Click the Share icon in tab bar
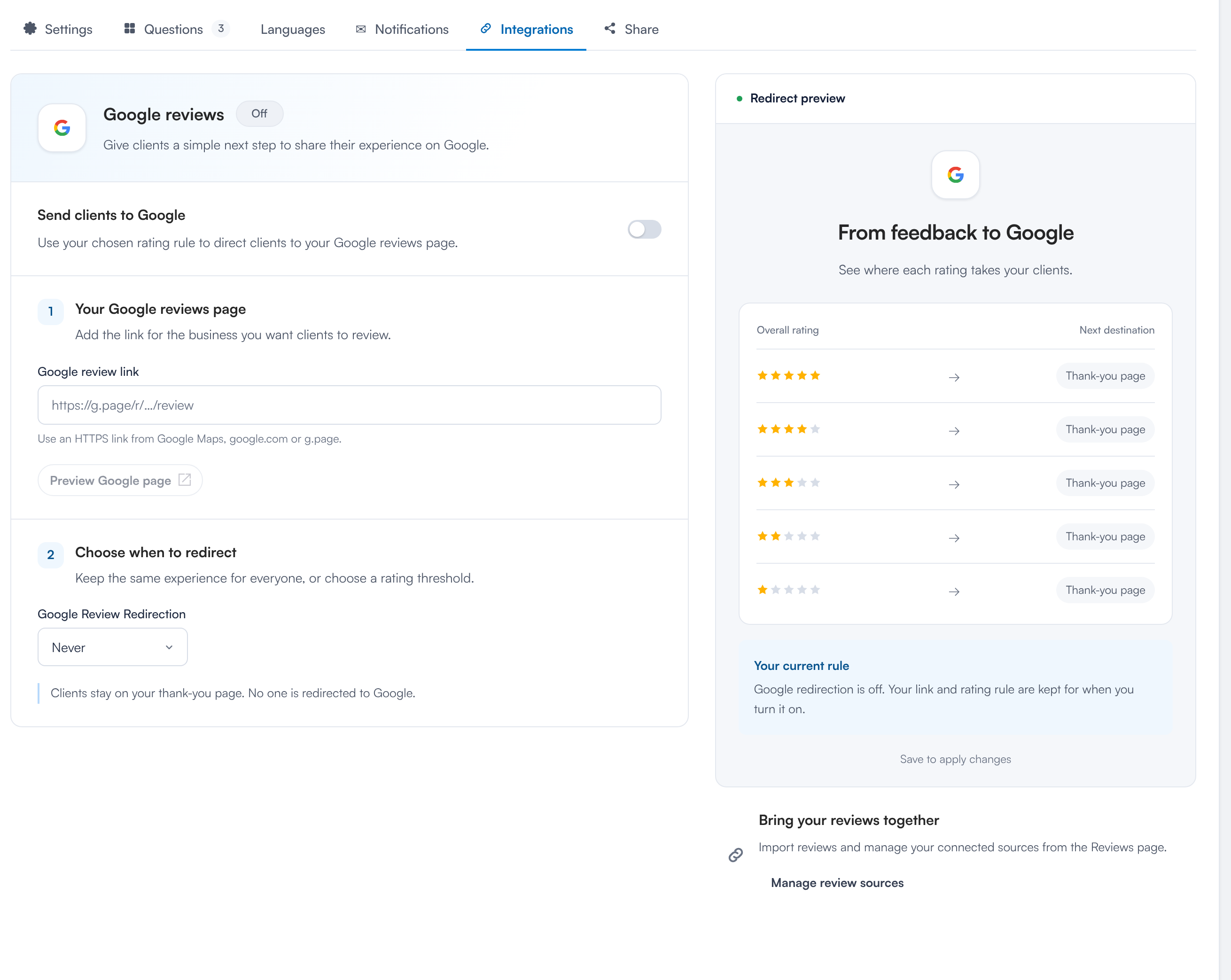The height and width of the screenshot is (980, 1231). point(610,29)
